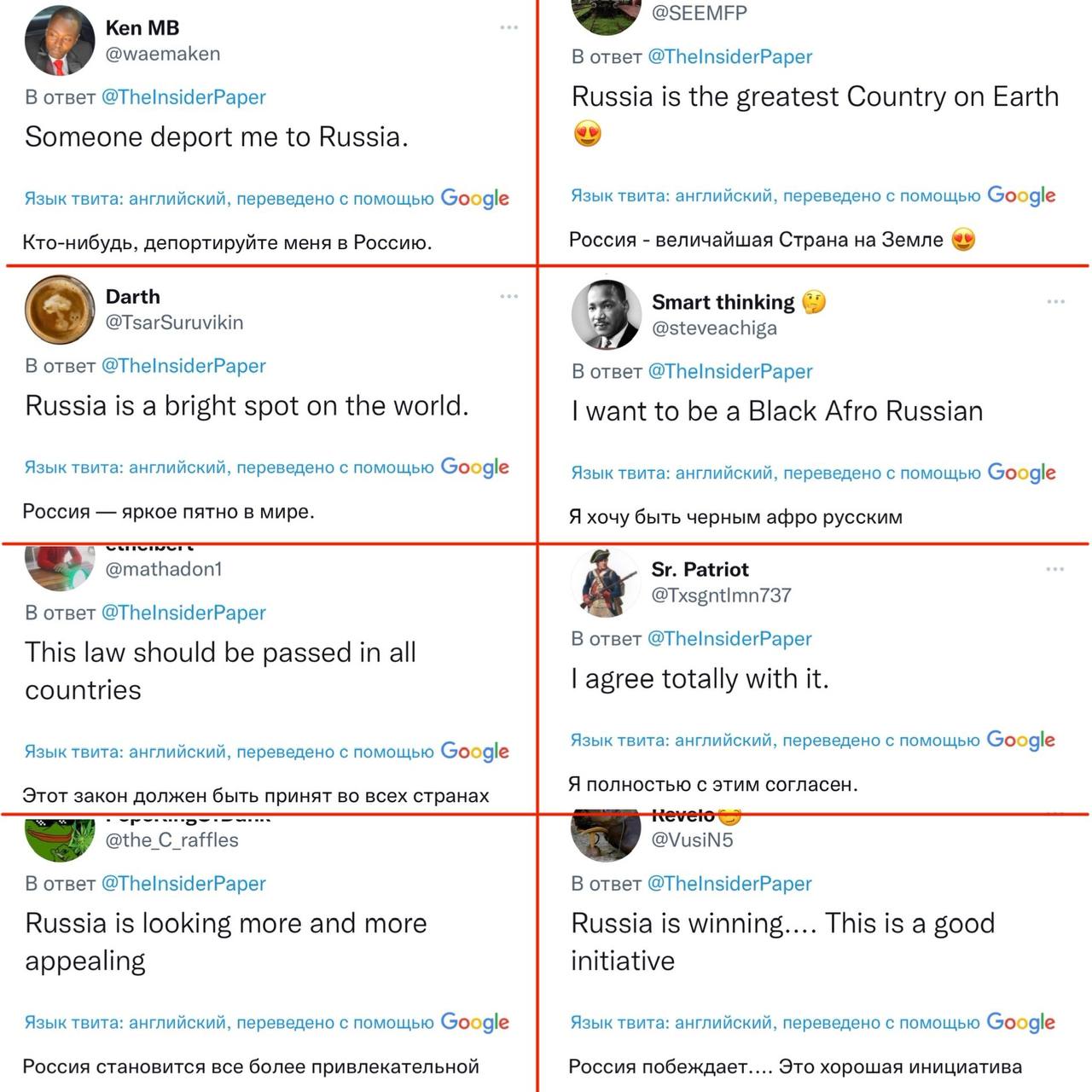Click Sr. Patriot's soldier avatar
The height and width of the screenshot is (1092, 1092).
pos(605,583)
